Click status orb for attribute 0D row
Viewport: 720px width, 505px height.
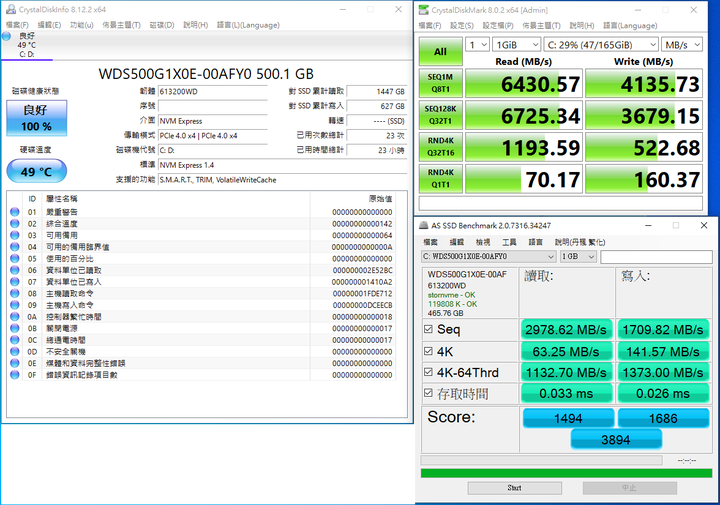click(x=15, y=352)
